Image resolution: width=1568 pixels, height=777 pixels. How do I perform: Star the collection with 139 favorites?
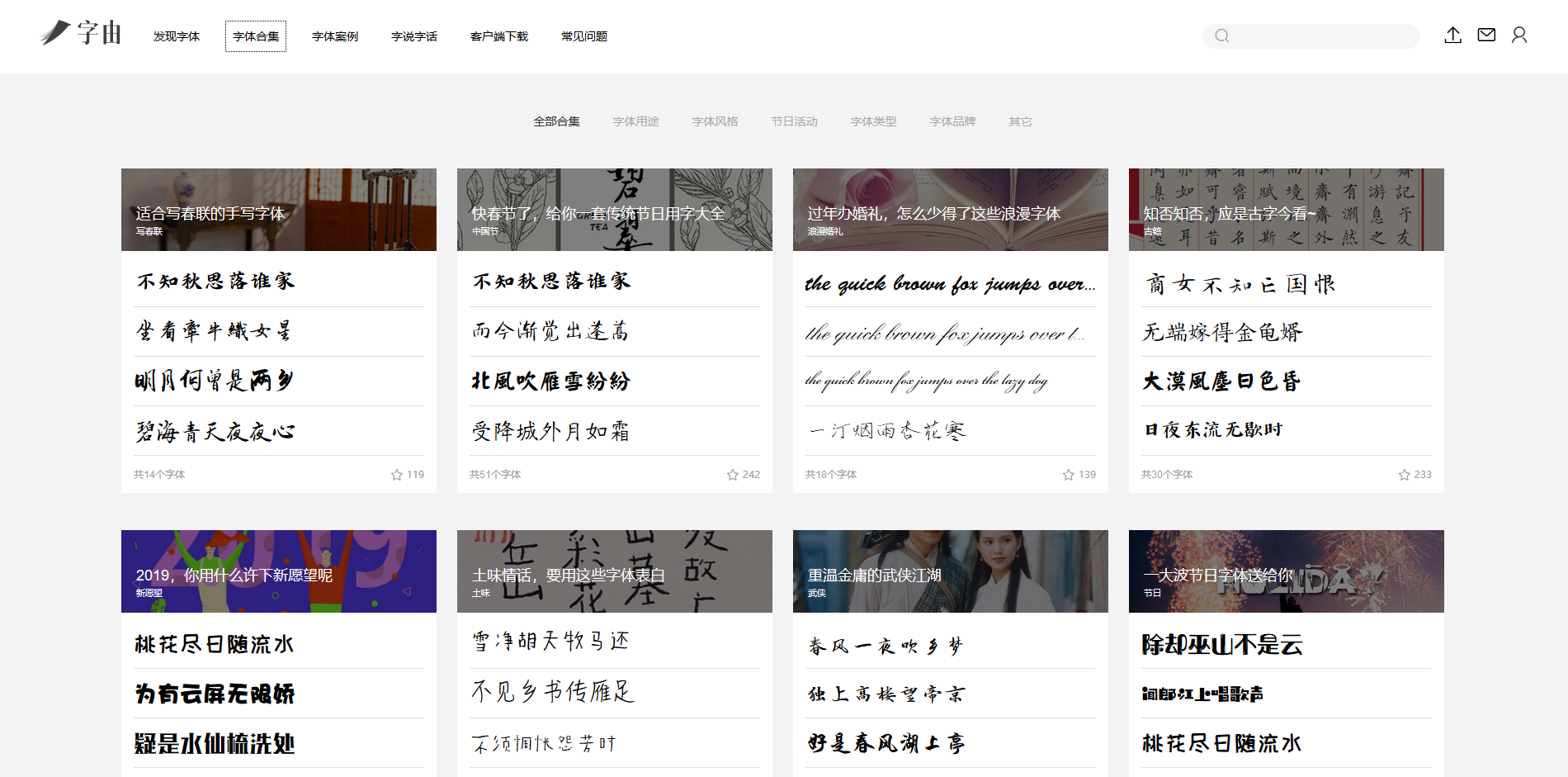pyautogui.click(x=1069, y=475)
